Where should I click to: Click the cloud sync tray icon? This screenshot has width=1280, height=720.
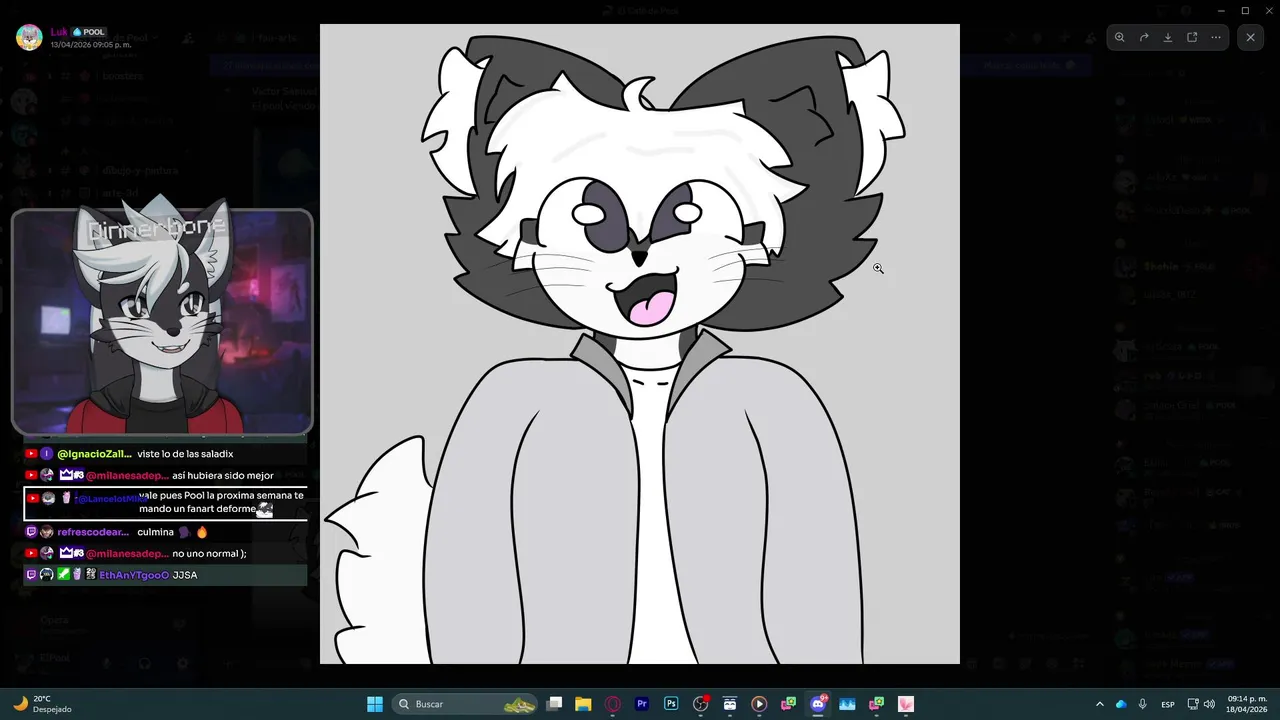(1121, 704)
